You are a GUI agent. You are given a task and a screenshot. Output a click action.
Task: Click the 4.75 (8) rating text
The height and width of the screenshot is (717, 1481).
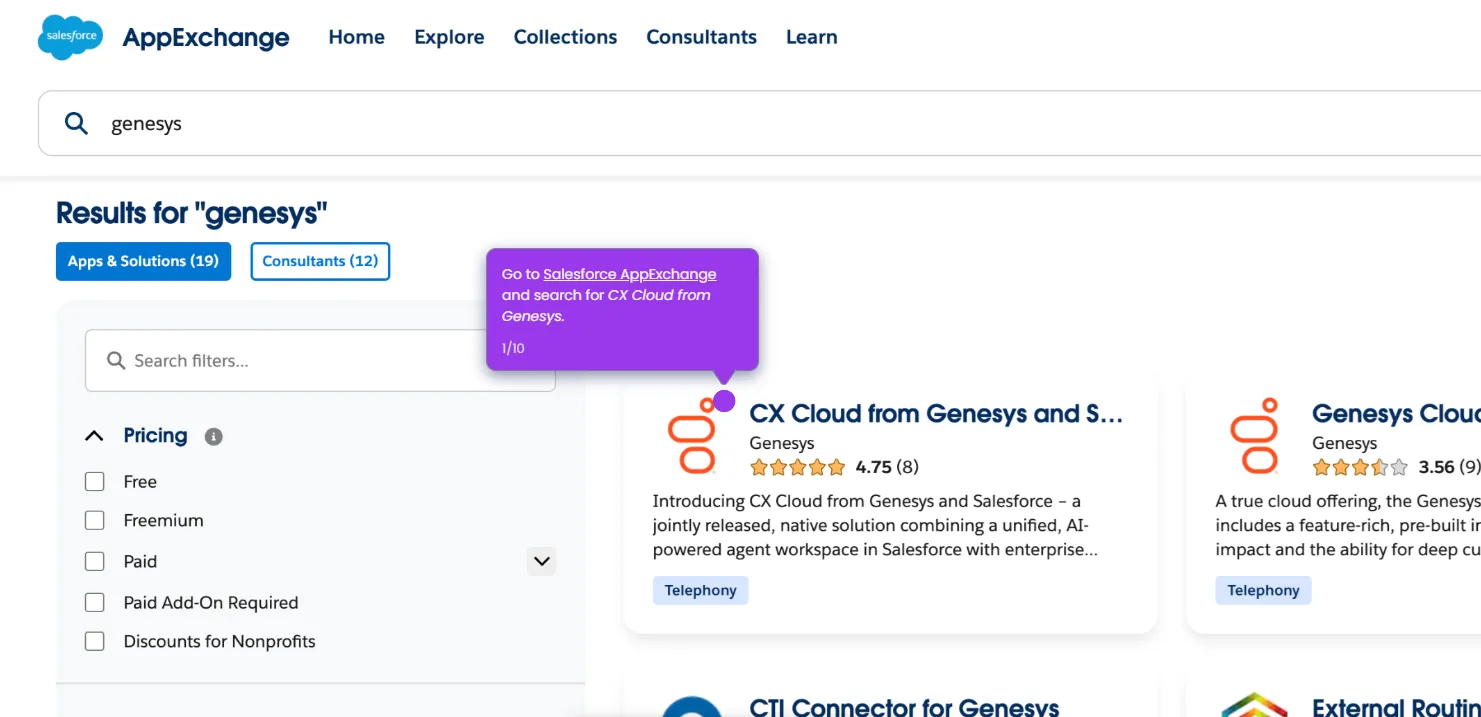pos(887,467)
